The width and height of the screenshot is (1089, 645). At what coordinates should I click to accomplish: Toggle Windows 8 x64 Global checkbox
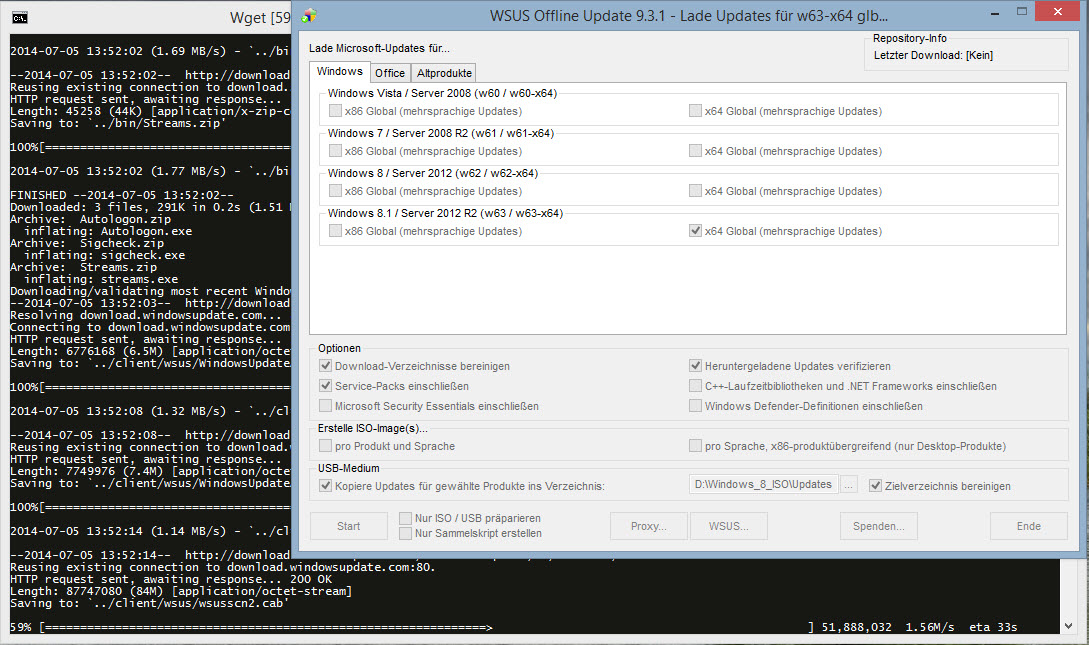(695, 191)
